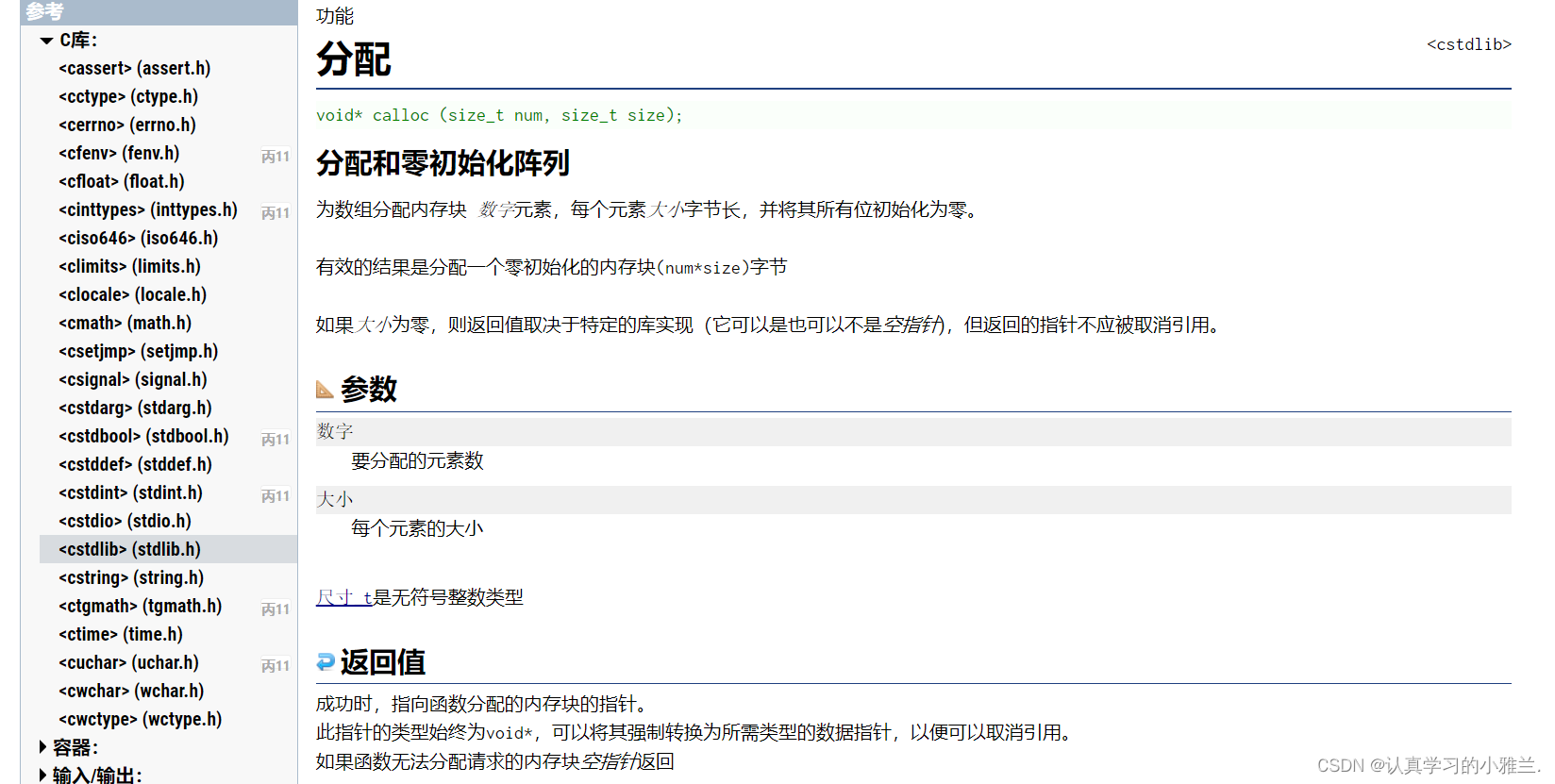Expand the 输入/输出 tree section
Screen dimensions: 1555x784
tap(43, 776)
